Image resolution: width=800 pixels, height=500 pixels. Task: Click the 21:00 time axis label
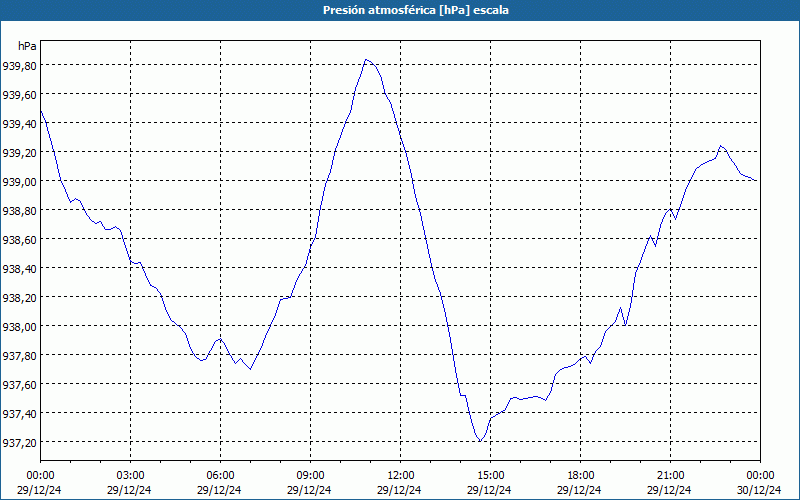click(670, 476)
